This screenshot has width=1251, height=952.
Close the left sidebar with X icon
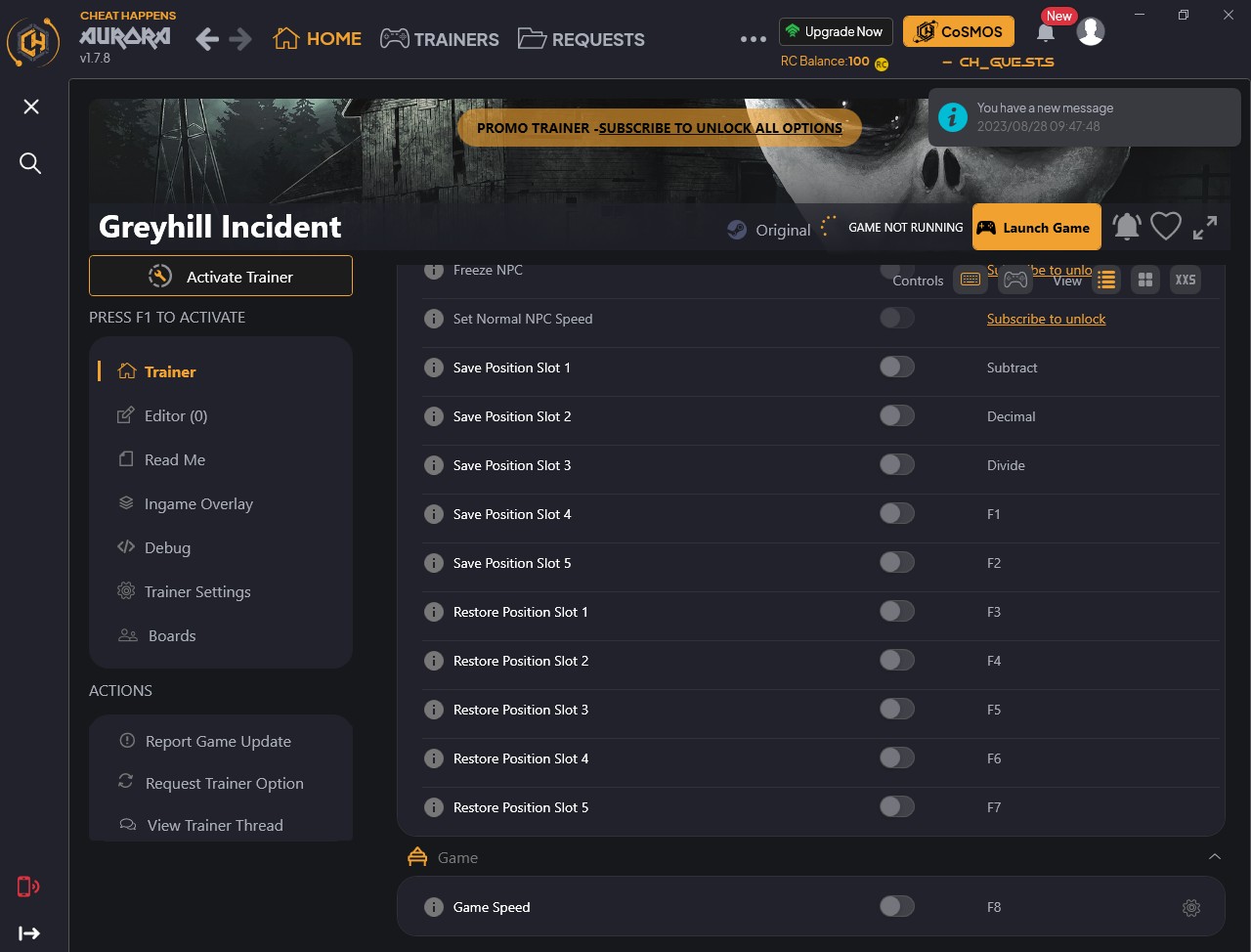pyautogui.click(x=31, y=106)
